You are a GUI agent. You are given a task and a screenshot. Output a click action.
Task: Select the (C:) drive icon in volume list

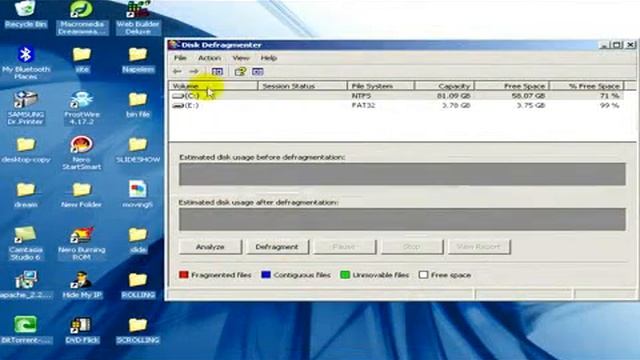click(178, 96)
